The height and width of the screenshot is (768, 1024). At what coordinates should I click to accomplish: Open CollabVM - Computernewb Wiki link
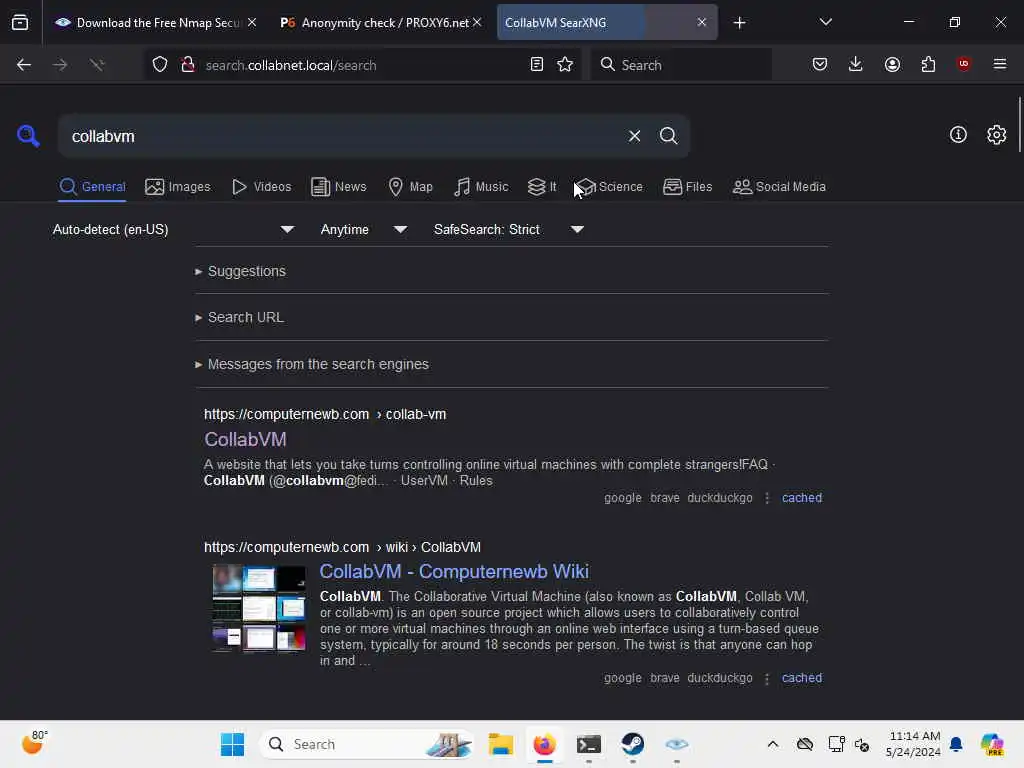pos(454,571)
